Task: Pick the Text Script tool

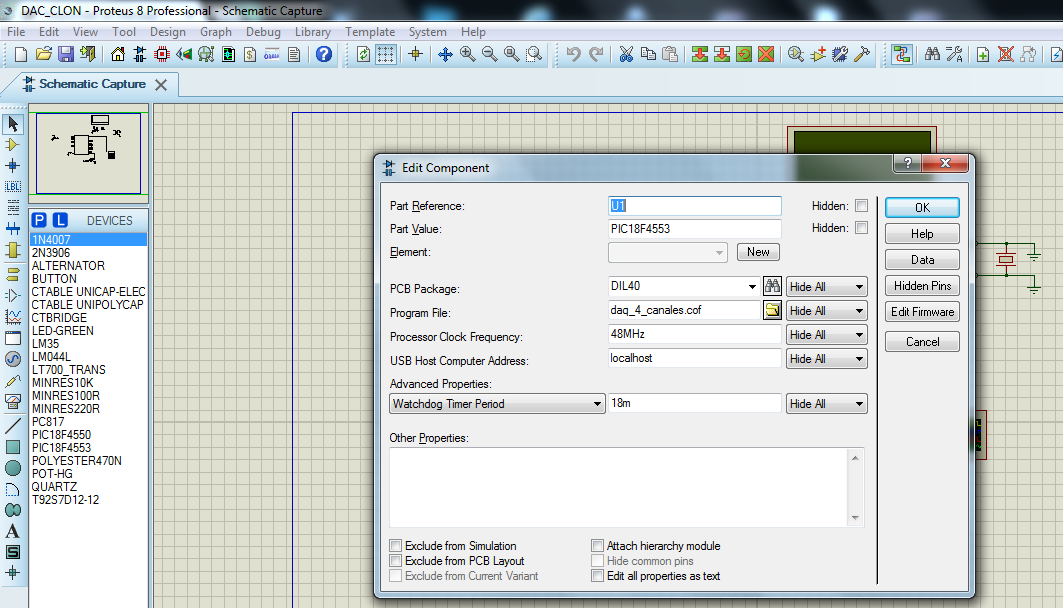Action: click(x=13, y=207)
